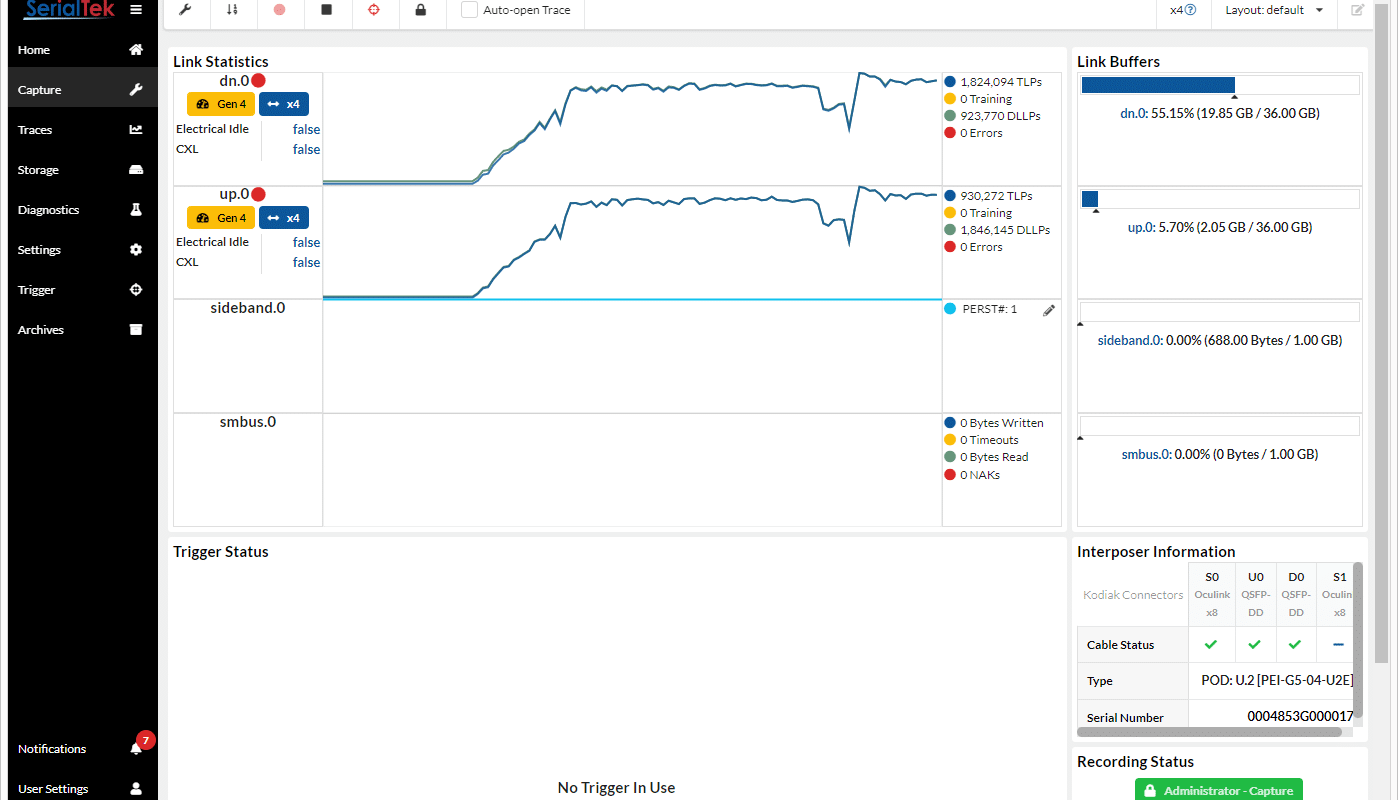
Task: Open Archives in the sidebar
Action: pos(83,330)
